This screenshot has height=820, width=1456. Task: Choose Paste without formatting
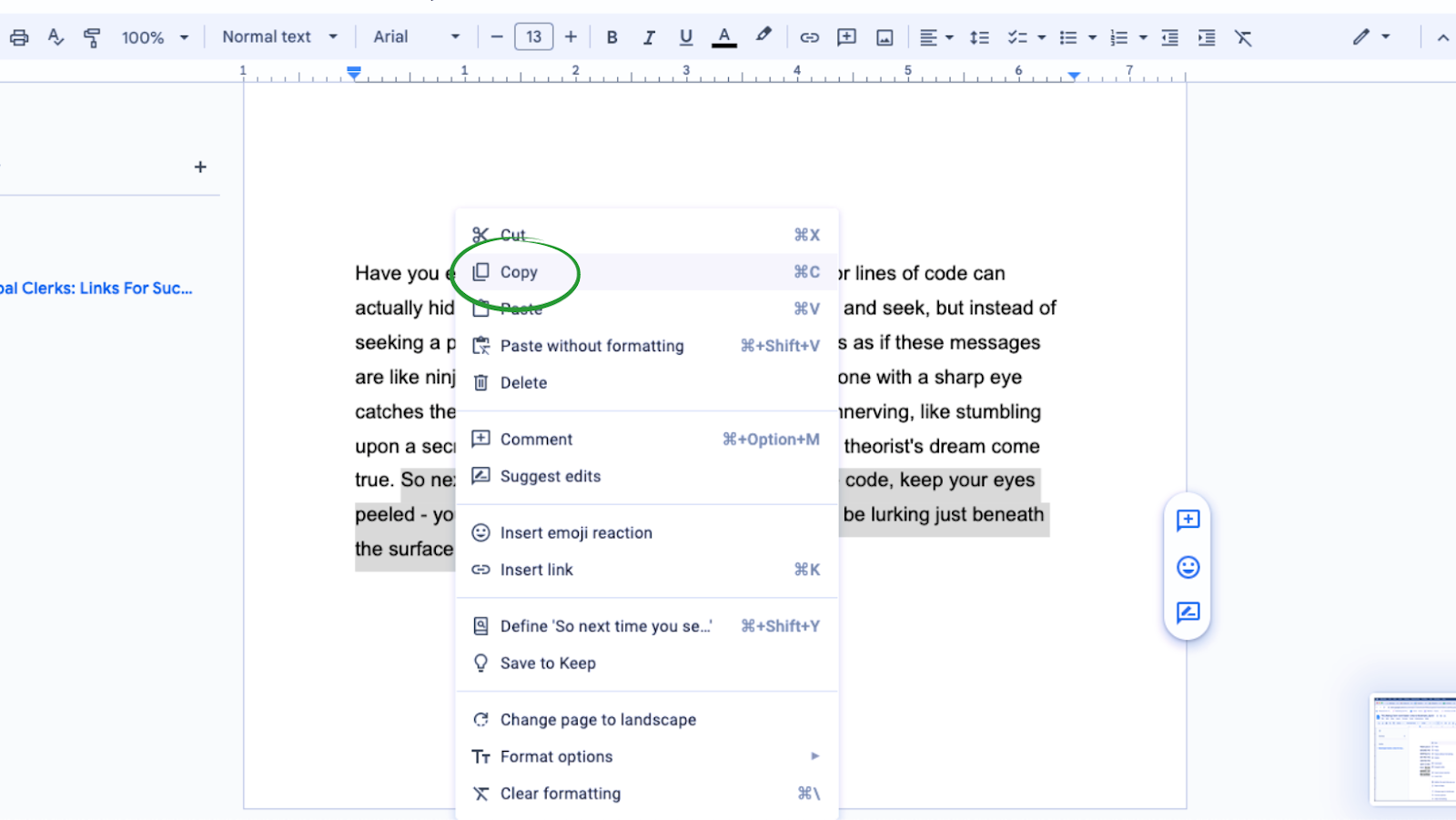click(x=646, y=346)
